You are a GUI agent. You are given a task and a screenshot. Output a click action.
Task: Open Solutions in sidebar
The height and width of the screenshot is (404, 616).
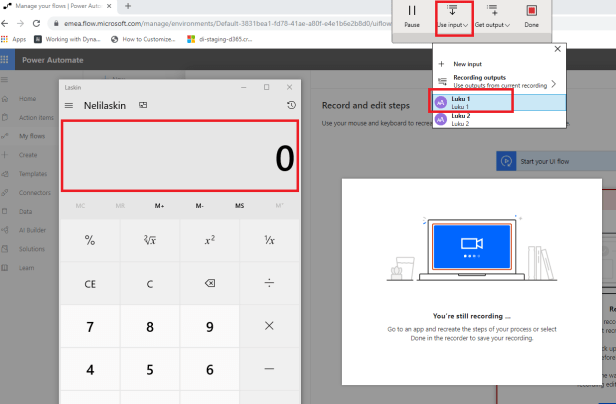[x=32, y=249]
